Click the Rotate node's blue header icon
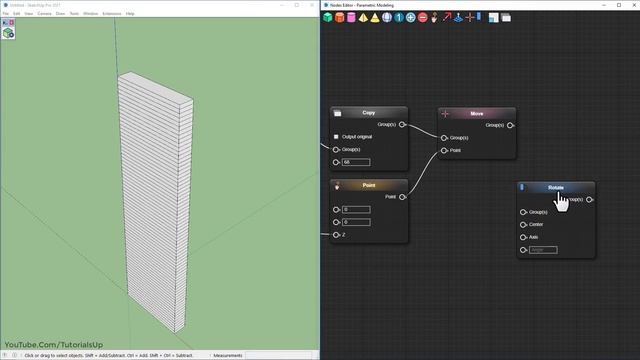Viewport: 640px width, 360px height. [x=522, y=187]
